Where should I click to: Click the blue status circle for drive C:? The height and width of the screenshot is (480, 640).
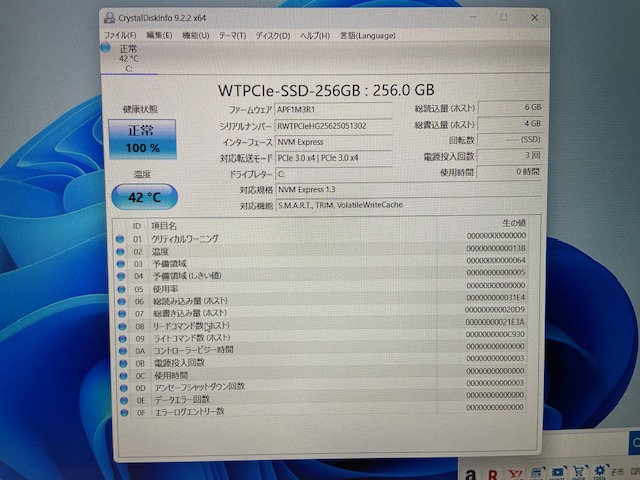106,47
